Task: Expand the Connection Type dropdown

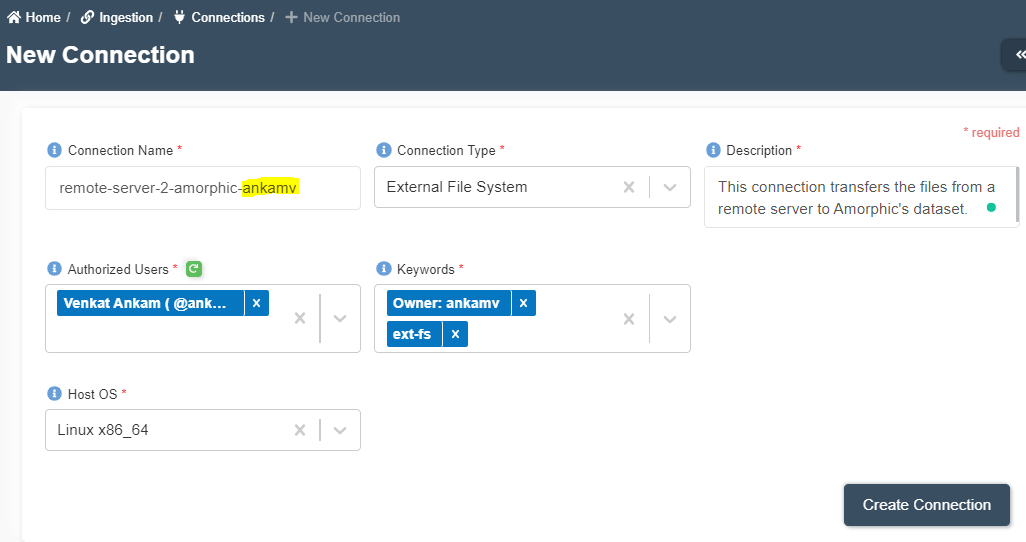Action: (669, 187)
